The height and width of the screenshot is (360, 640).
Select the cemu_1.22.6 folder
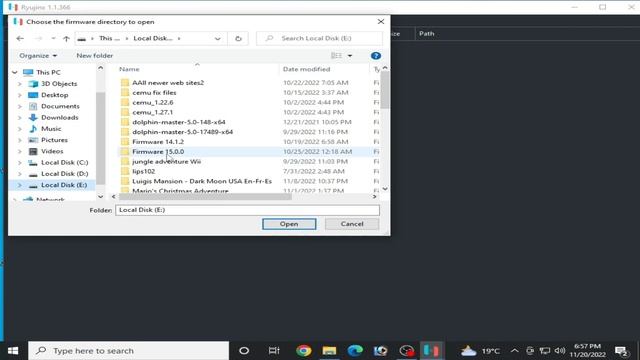152,102
